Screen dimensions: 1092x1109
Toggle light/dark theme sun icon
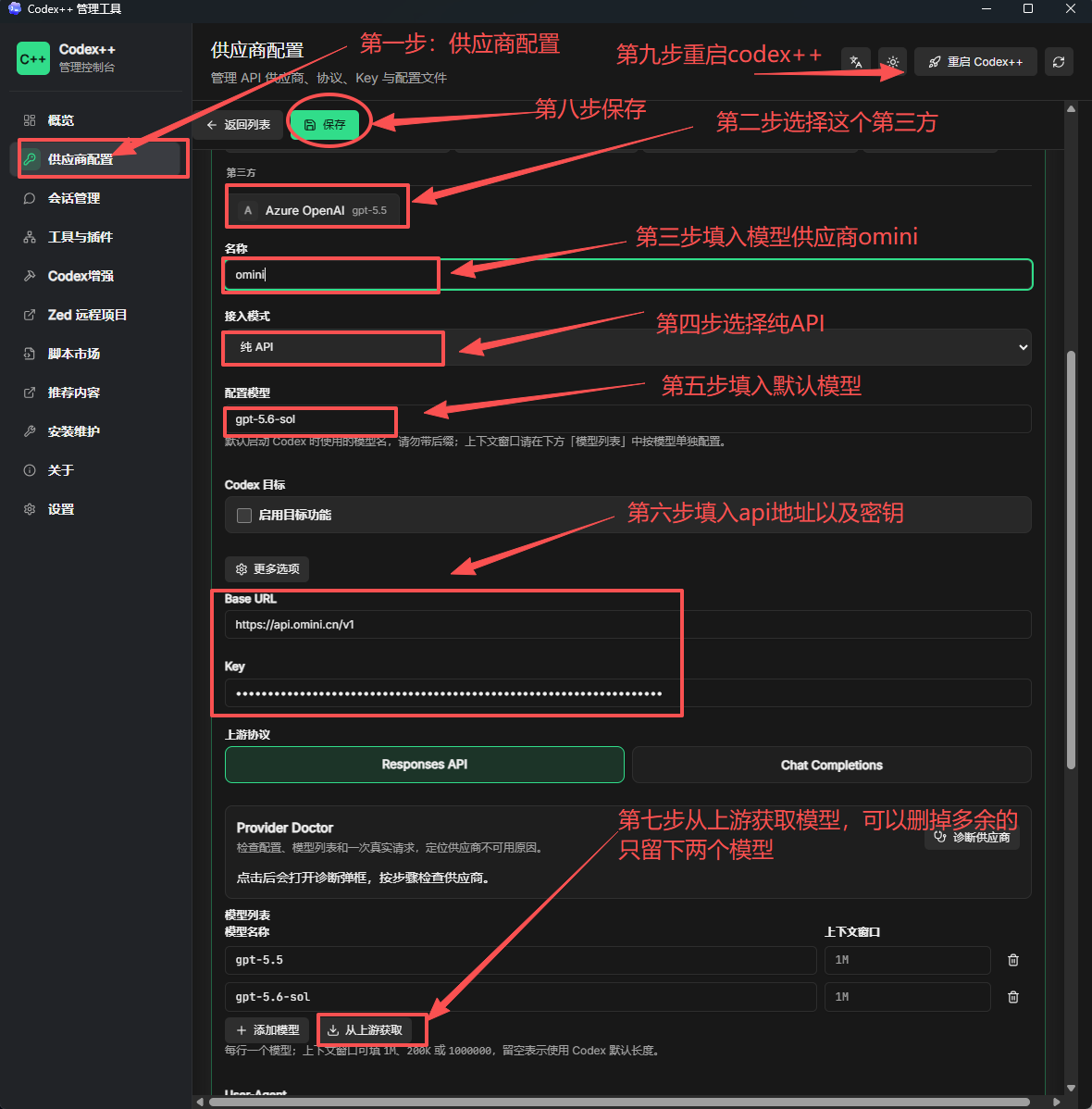[892, 61]
